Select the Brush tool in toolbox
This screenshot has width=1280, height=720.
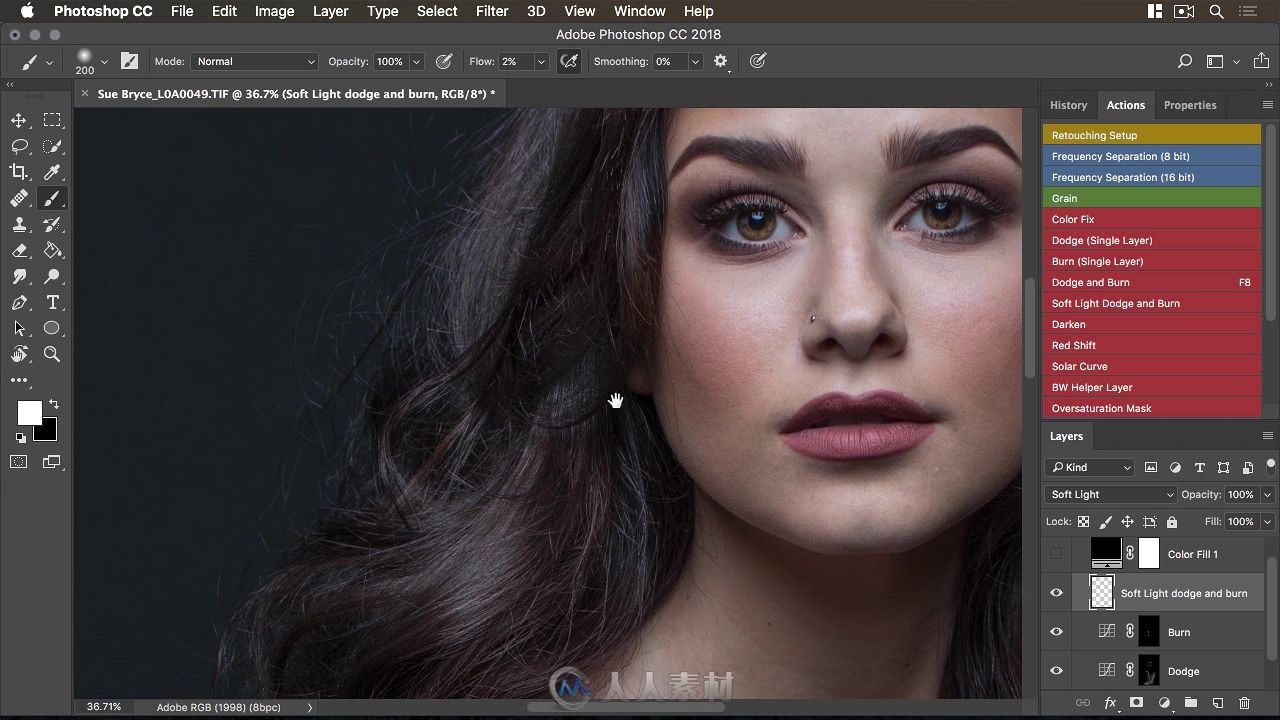point(52,198)
